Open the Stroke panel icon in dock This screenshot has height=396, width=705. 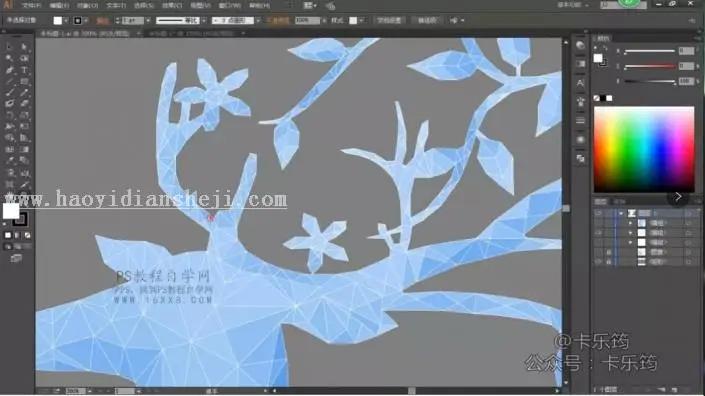coord(580,120)
